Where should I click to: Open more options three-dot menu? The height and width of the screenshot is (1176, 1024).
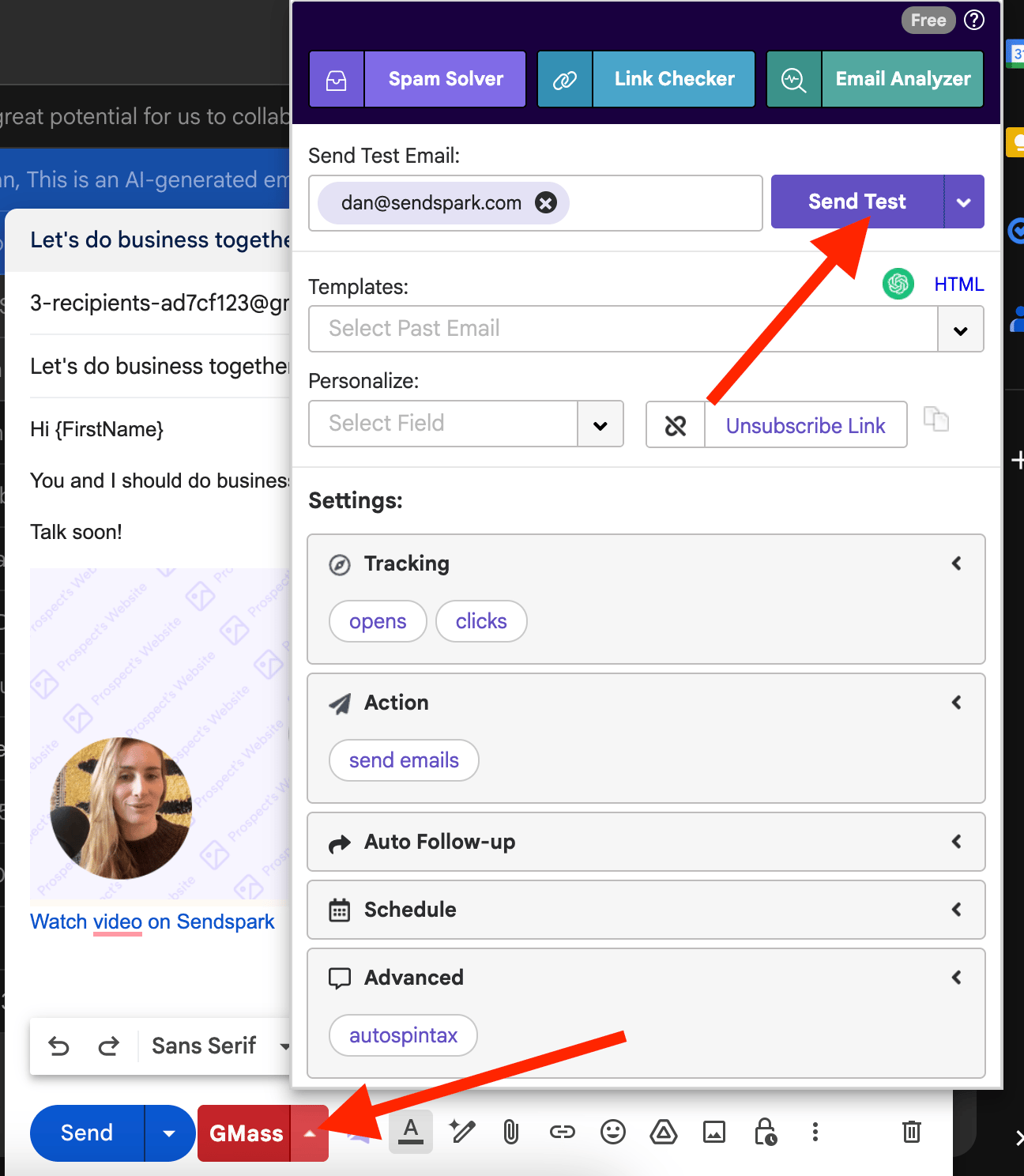[815, 1132]
